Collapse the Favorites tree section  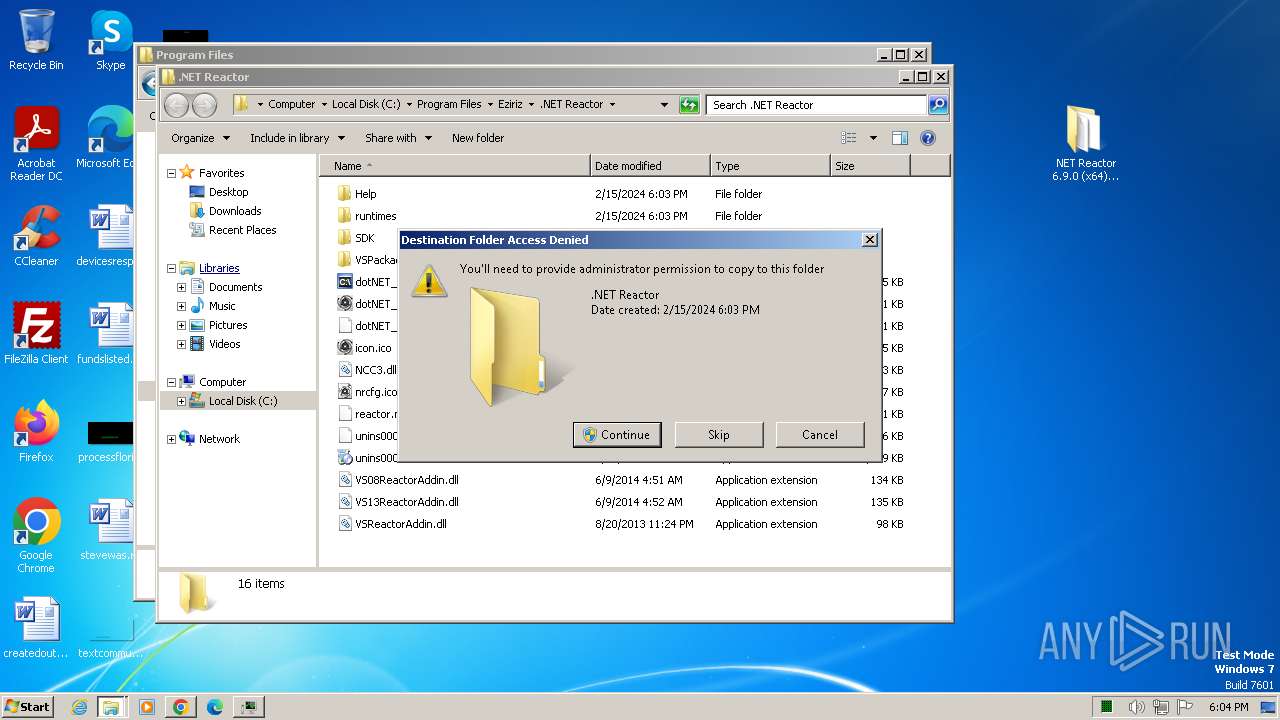click(x=171, y=173)
